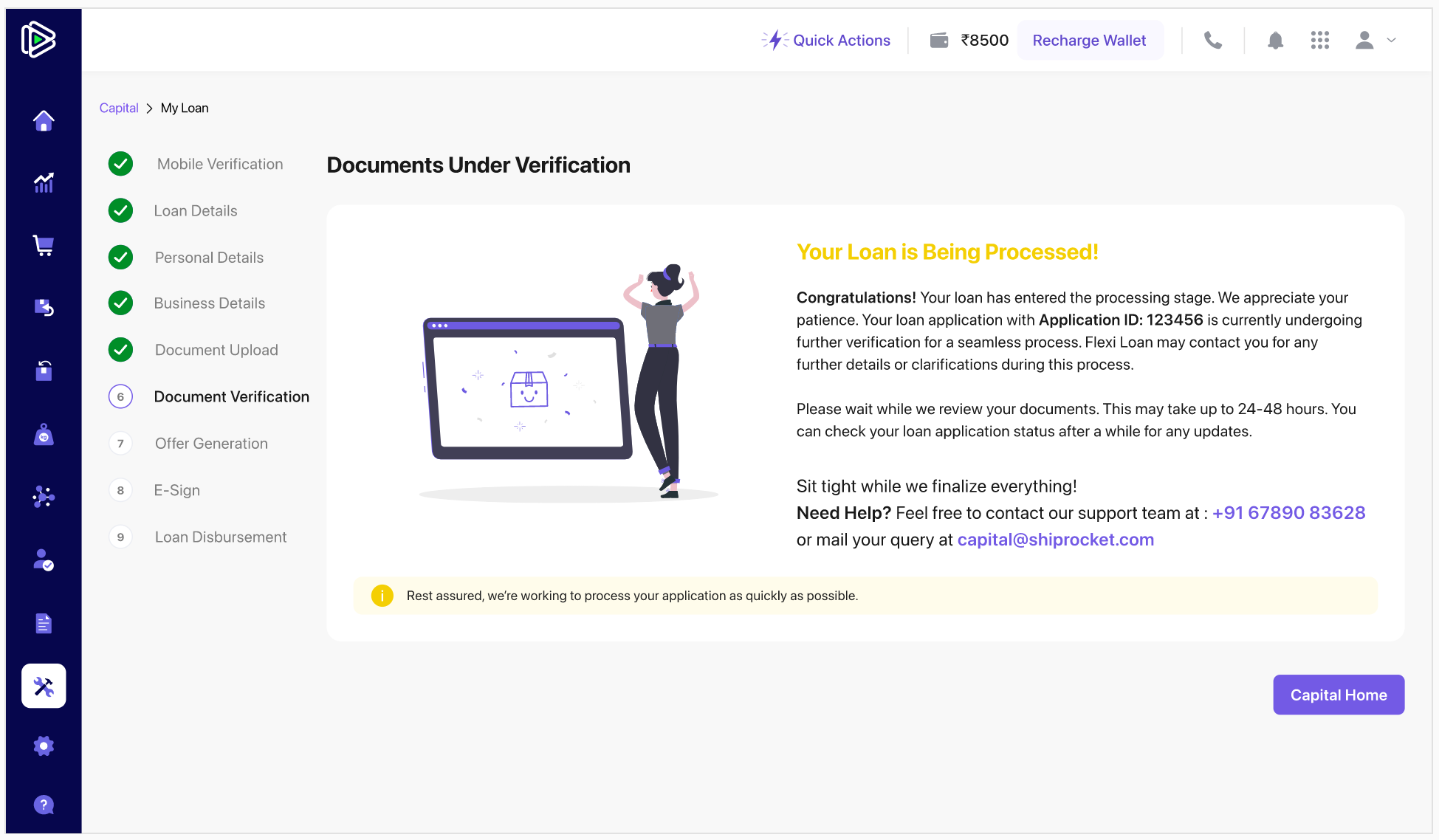Click the Mobile Verification completed checkmark

click(x=120, y=164)
